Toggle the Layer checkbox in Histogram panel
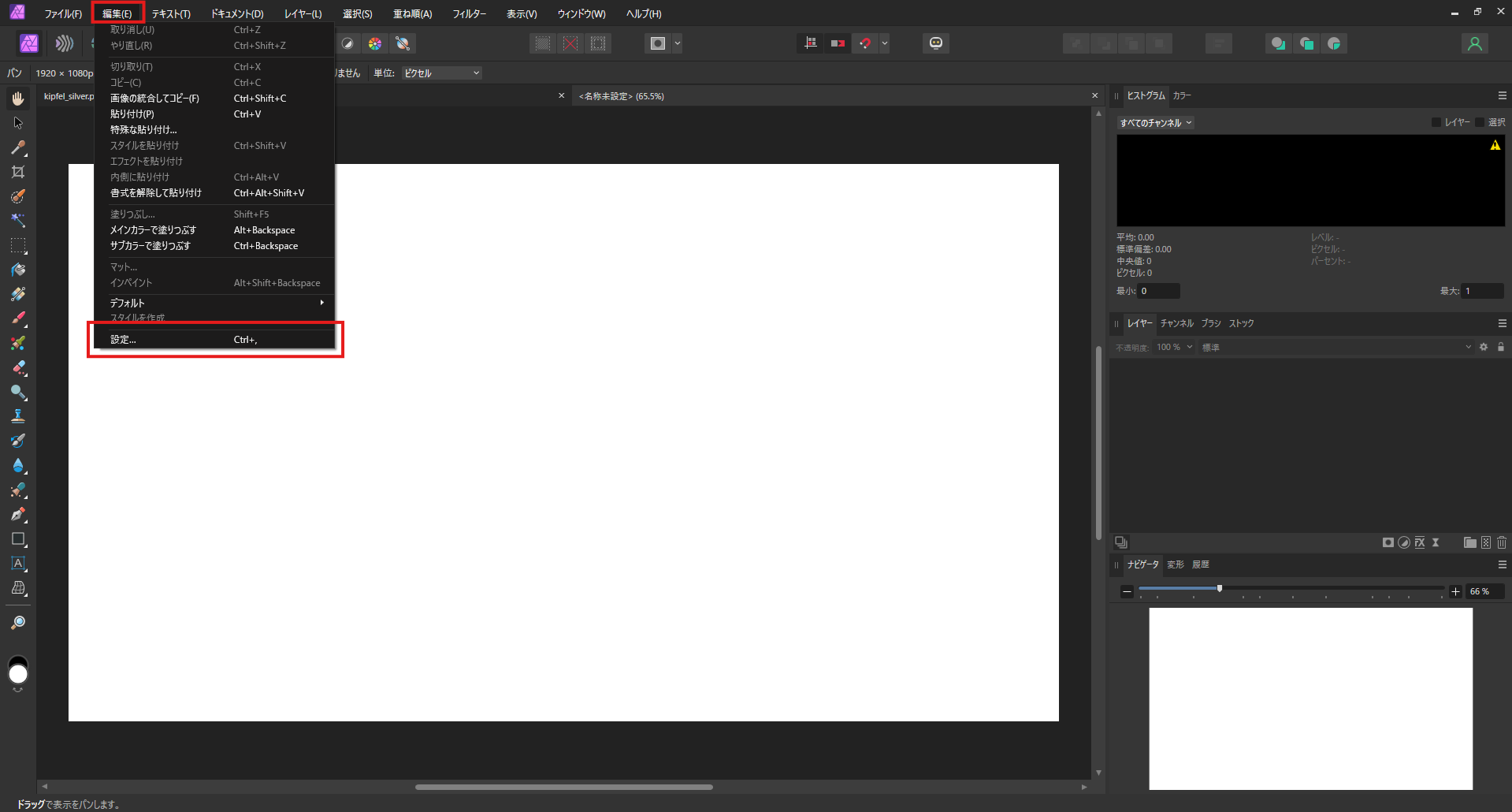 coord(1436,122)
